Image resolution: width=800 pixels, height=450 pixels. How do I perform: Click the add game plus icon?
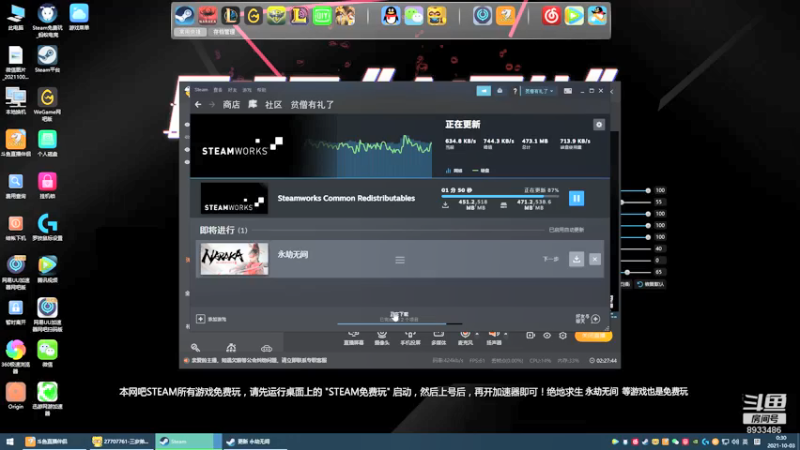tap(201, 319)
